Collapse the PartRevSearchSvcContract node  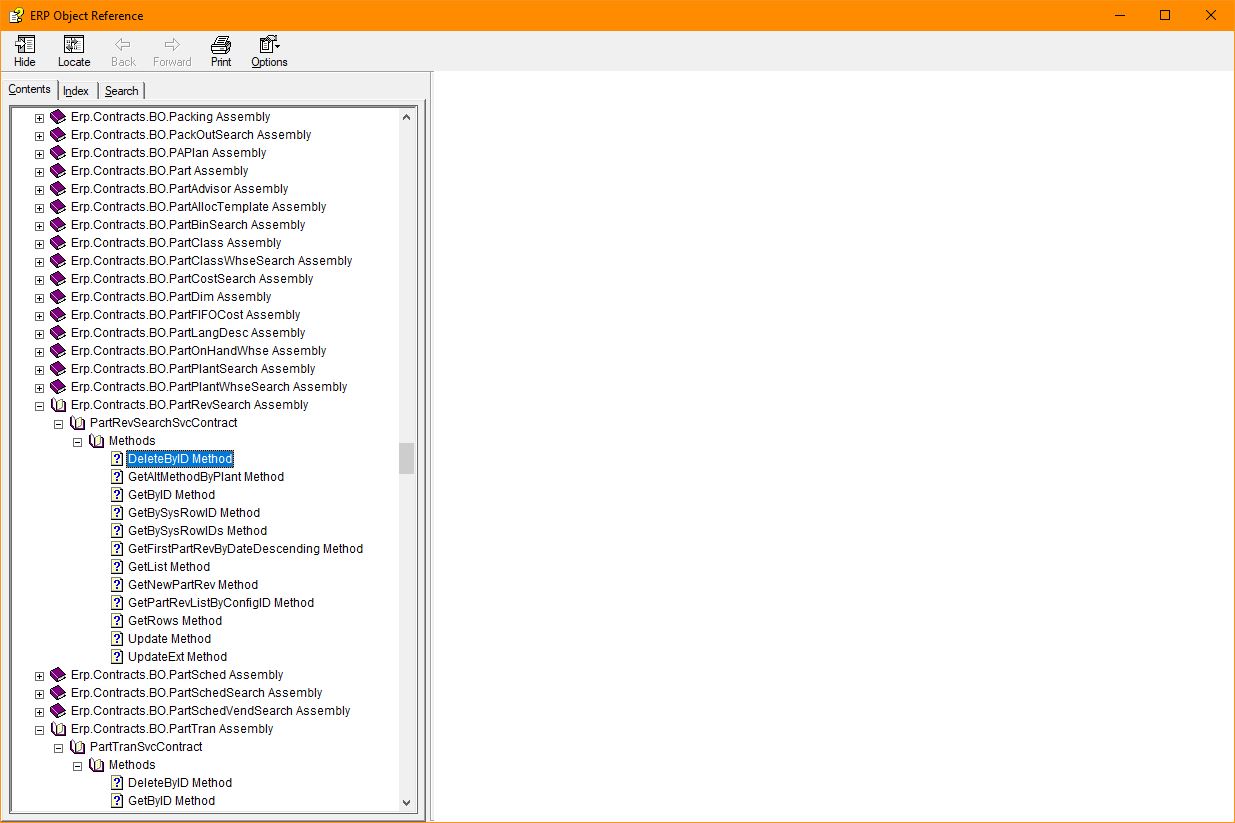(x=59, y=424)
